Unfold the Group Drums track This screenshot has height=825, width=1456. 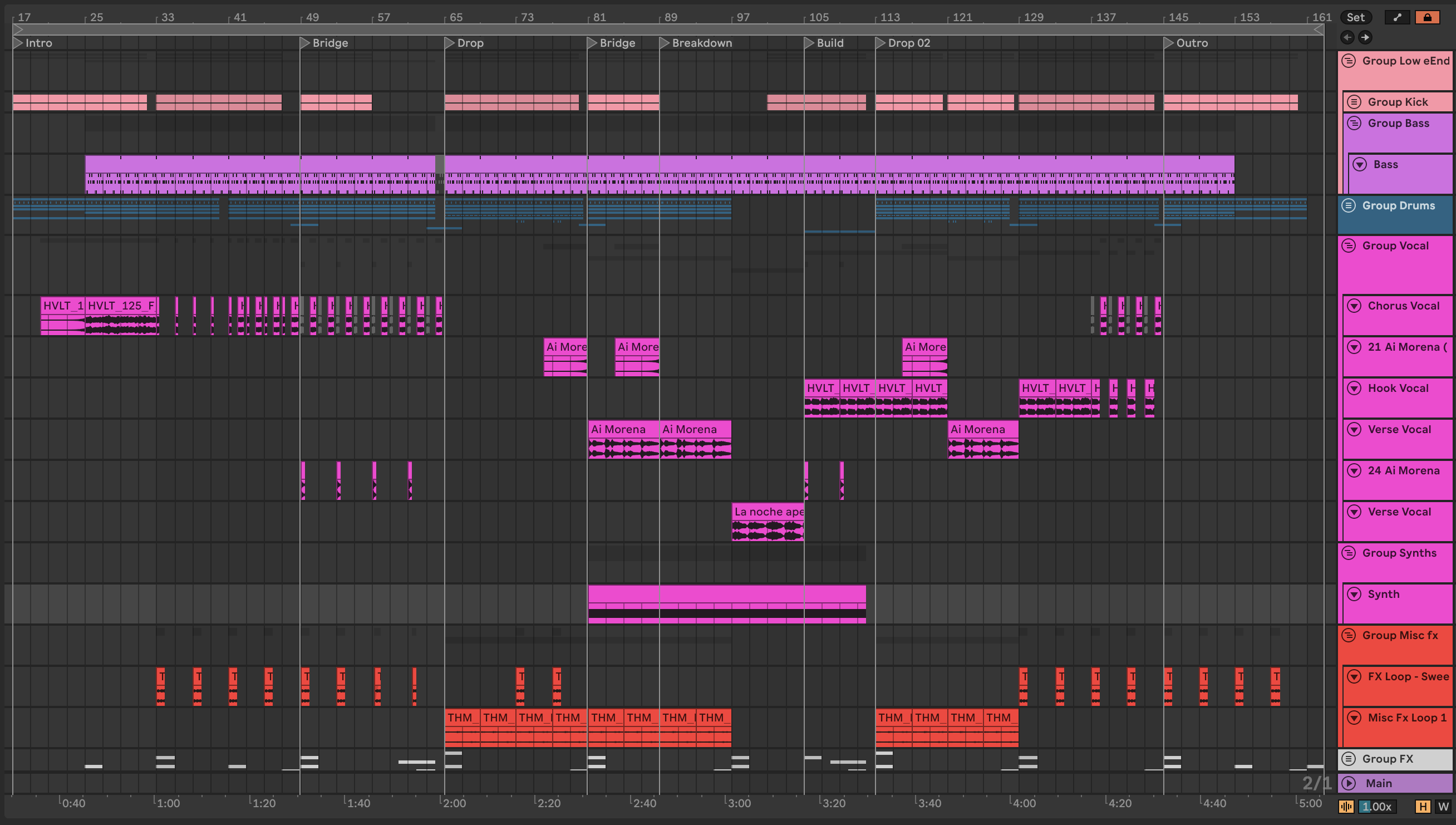[x=1349, y=205]
